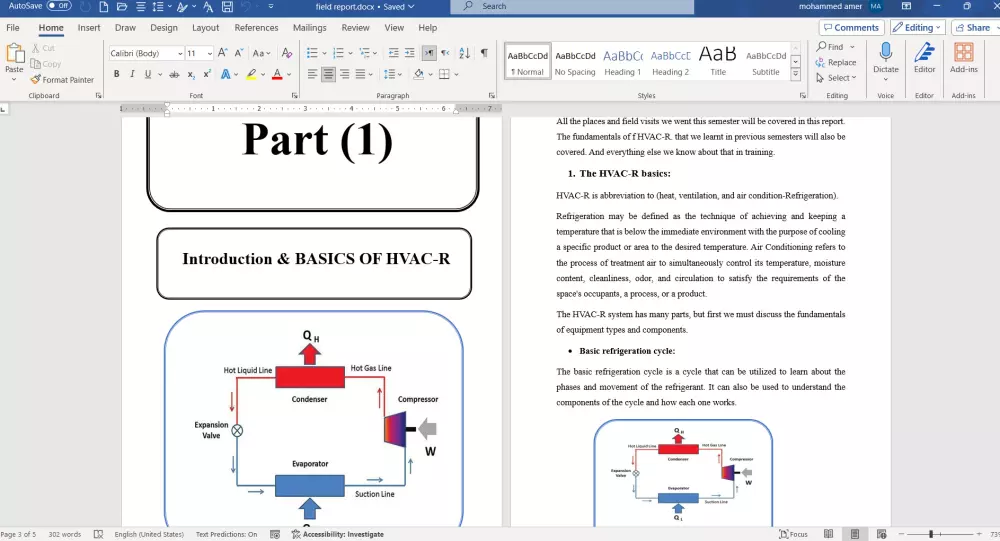Click the Paste clipboard icon
Image resolution: width=1000 pixels, height=541 pixels.
[x=14, y=54]
